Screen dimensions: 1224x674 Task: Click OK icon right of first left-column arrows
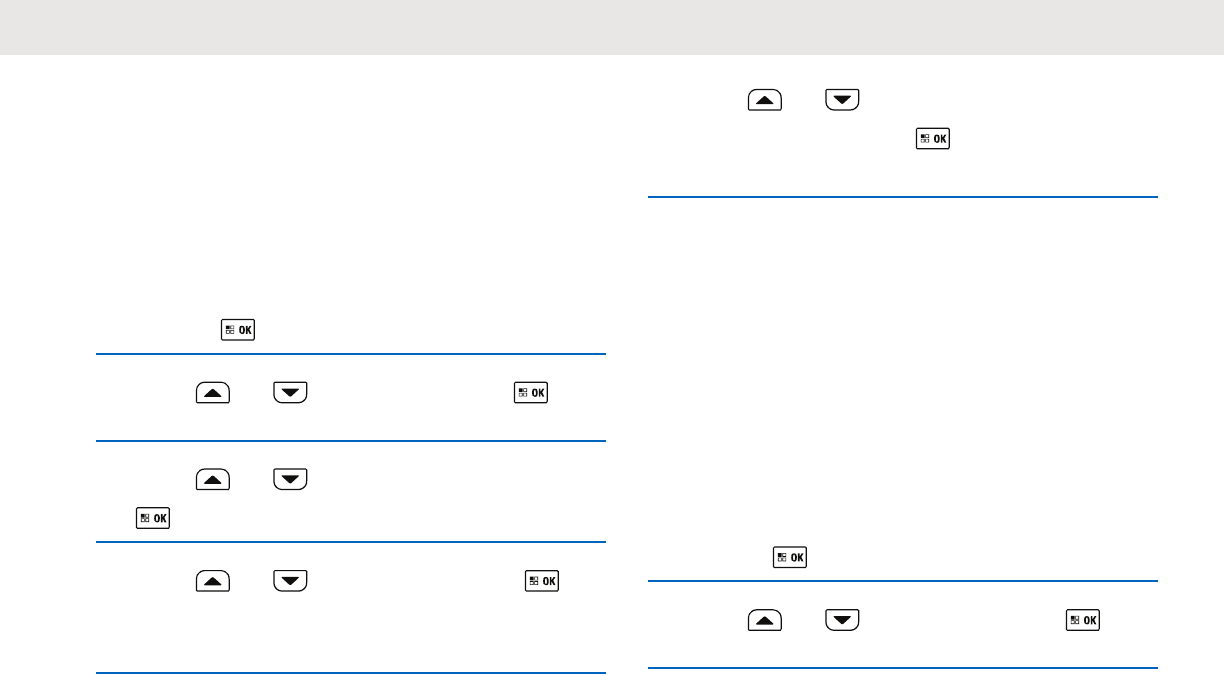[x=532, y=394]
